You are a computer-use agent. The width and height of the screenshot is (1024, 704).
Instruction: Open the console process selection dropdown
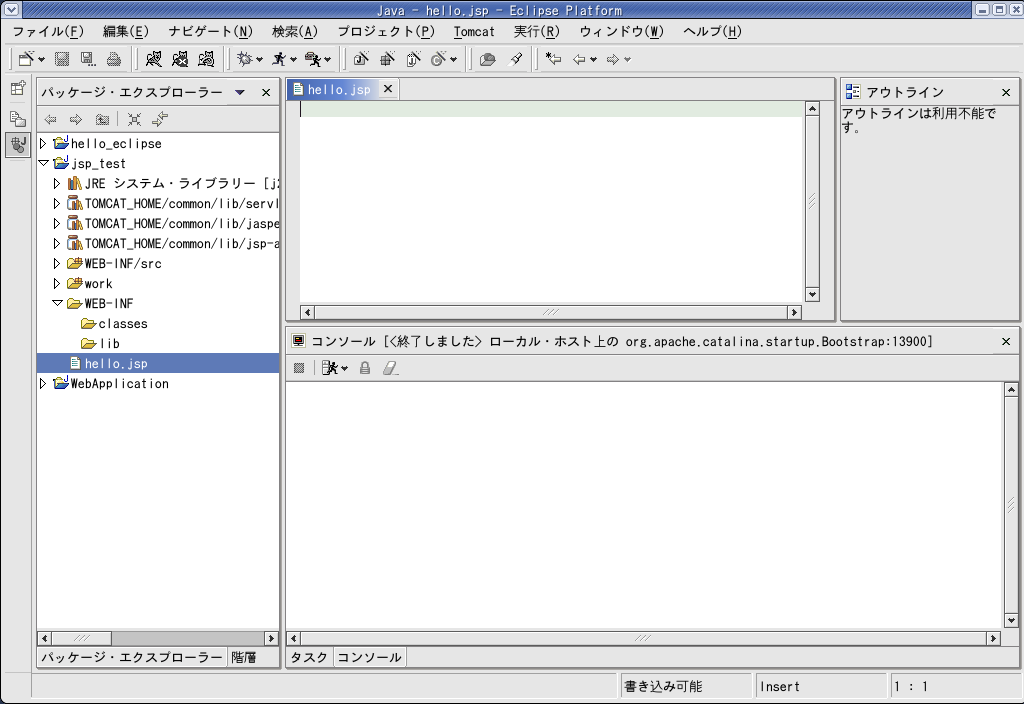(345, 369)
